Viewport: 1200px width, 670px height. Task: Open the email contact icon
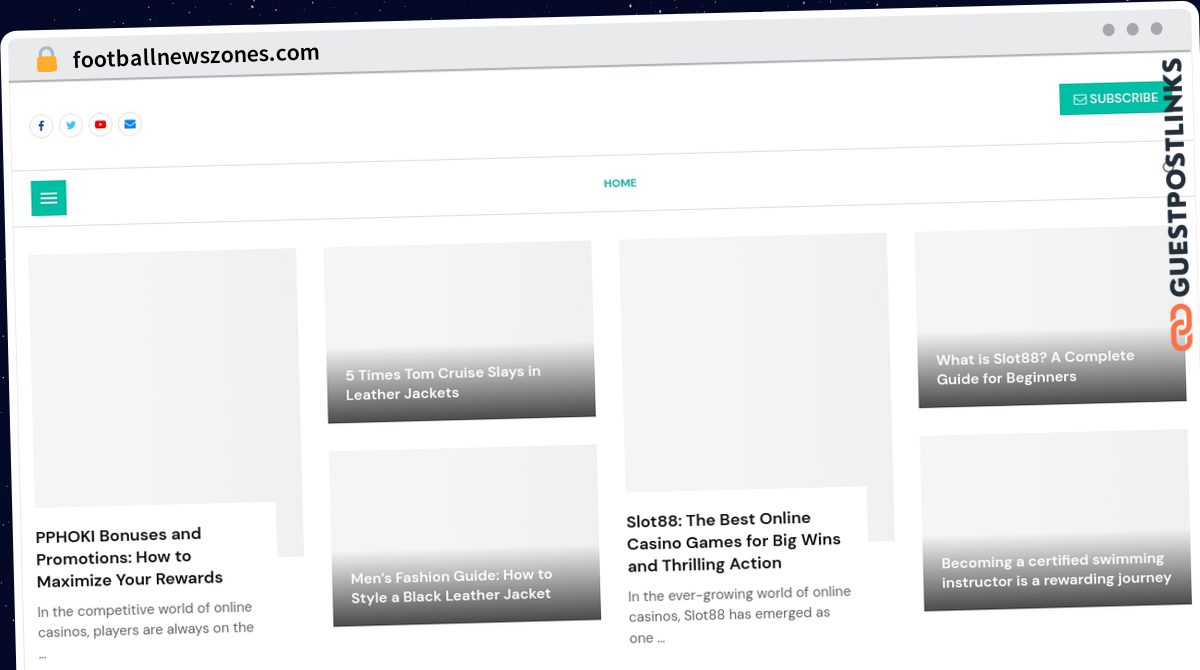tap(130, 124)
